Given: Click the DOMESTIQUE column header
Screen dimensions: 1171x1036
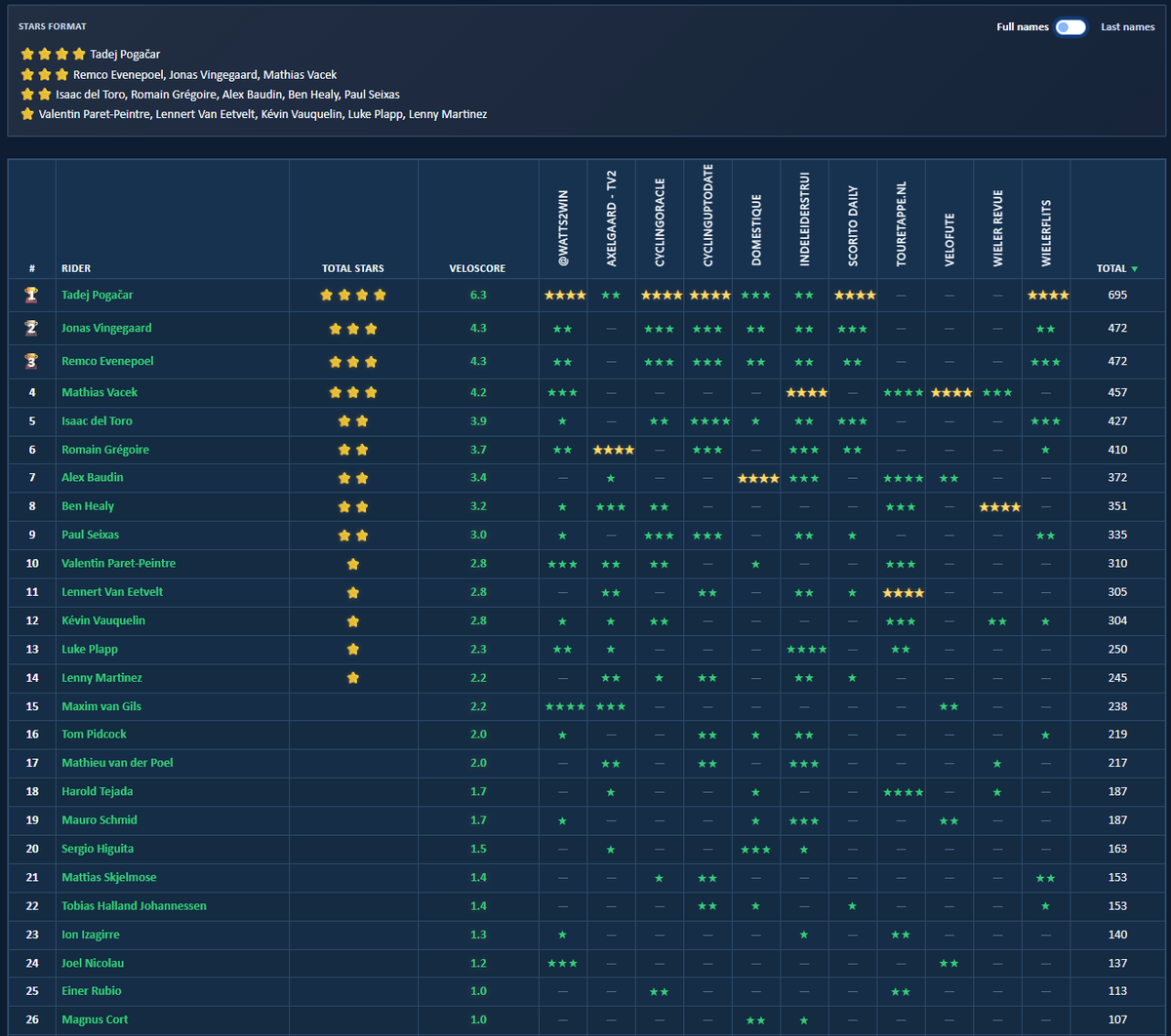Looking at the screenshot, I should click(757, 230).
